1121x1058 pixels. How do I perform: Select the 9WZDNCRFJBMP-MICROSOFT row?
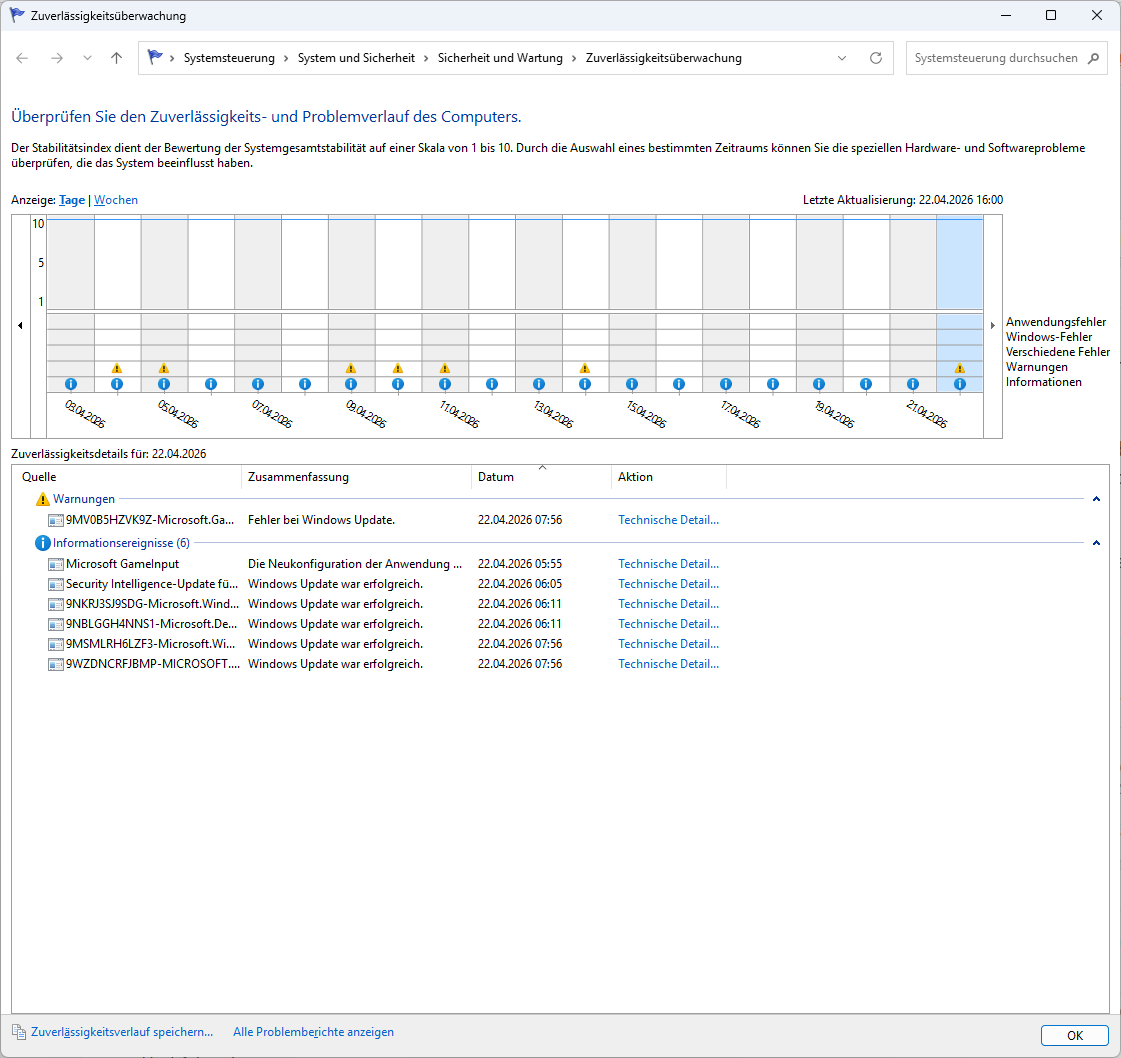point(386,664)
